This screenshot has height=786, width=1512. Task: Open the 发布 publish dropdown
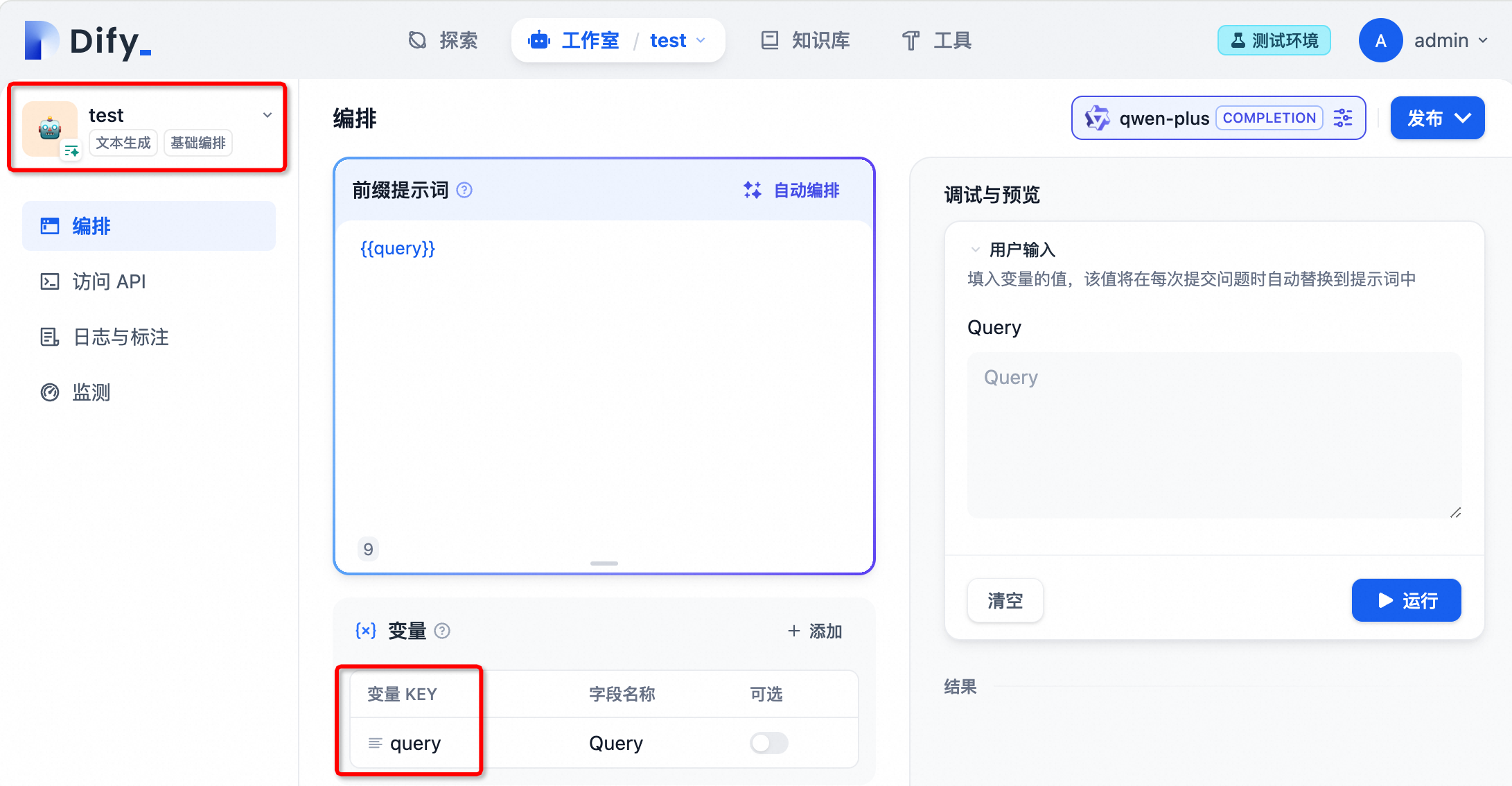point(1437,118)
